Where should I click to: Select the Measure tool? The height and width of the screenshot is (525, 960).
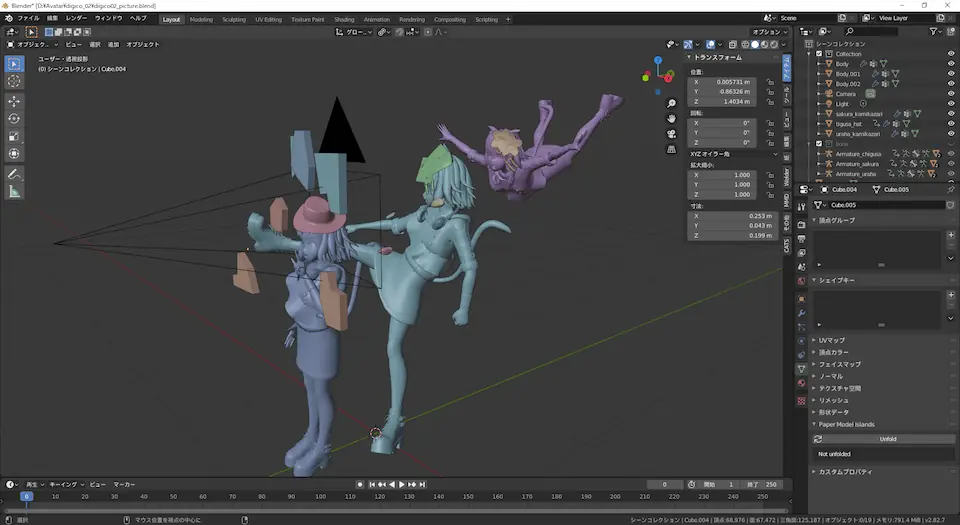(x=14, y=191)
